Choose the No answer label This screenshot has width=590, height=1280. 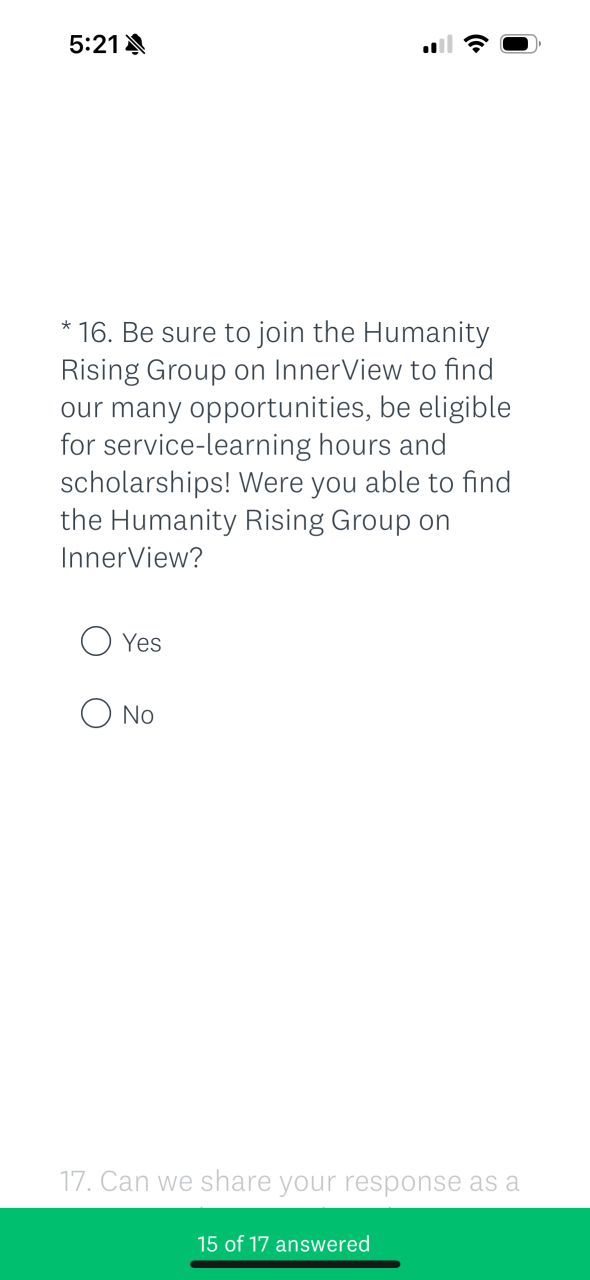pyautogui.click(x=138, y=715)
